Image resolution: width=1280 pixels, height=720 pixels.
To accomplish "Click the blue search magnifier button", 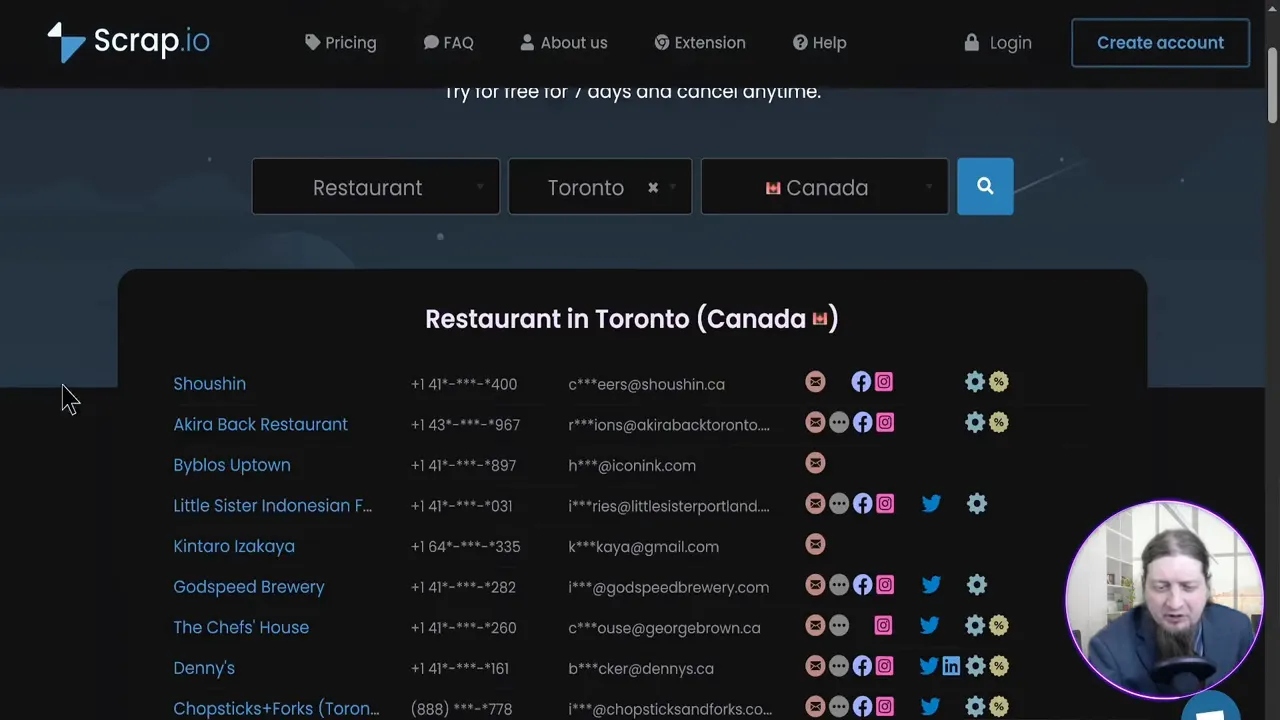I will click(x=985, y=186).
